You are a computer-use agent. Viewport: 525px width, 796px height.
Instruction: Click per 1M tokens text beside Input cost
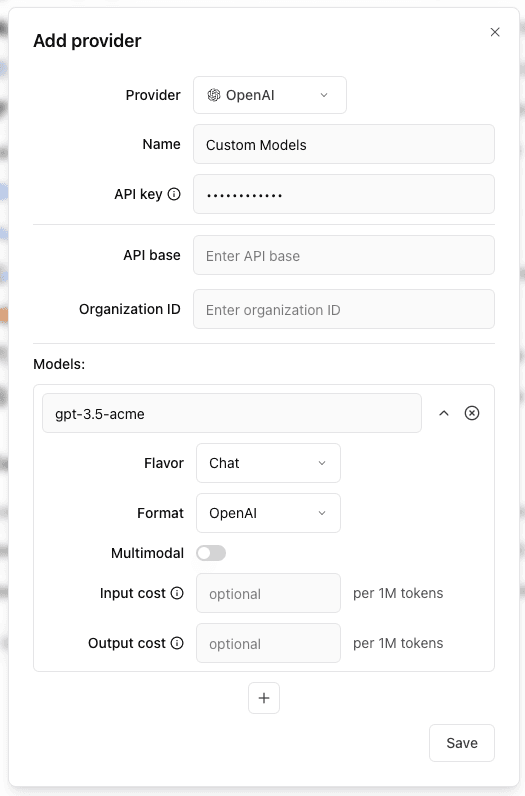tap(398, 593)
